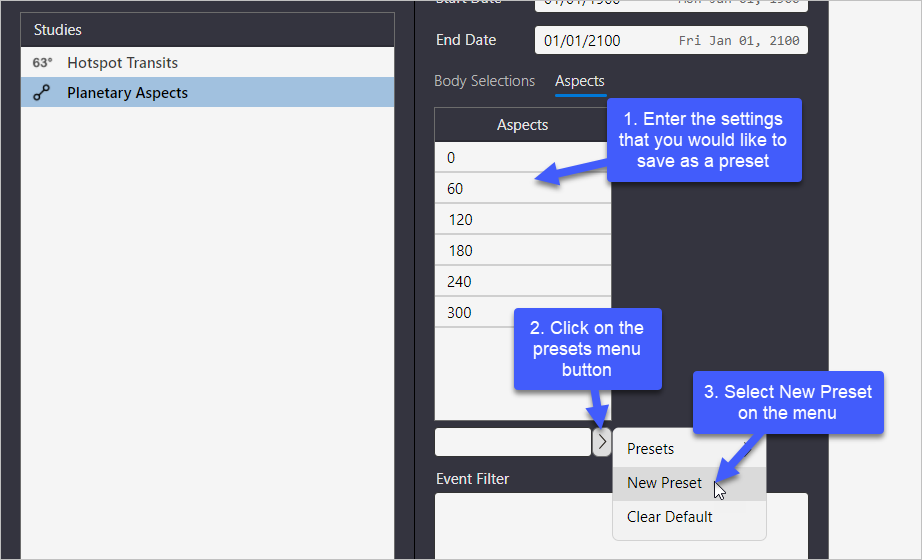Switch to Body Selections tab
The width and height of the screenshot is (922, 560).
pyautogui.click(x=485, y=81)
